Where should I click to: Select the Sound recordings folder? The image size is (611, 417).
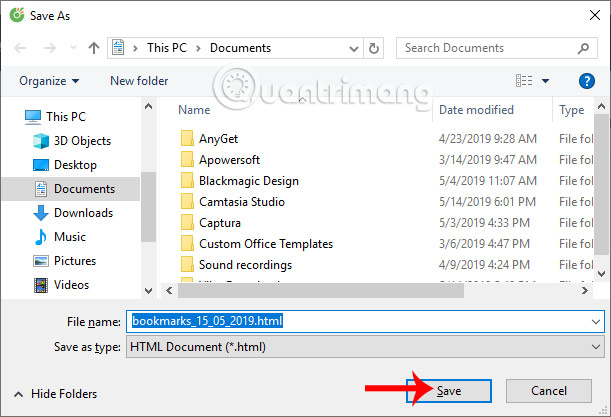tap(245, 265)
